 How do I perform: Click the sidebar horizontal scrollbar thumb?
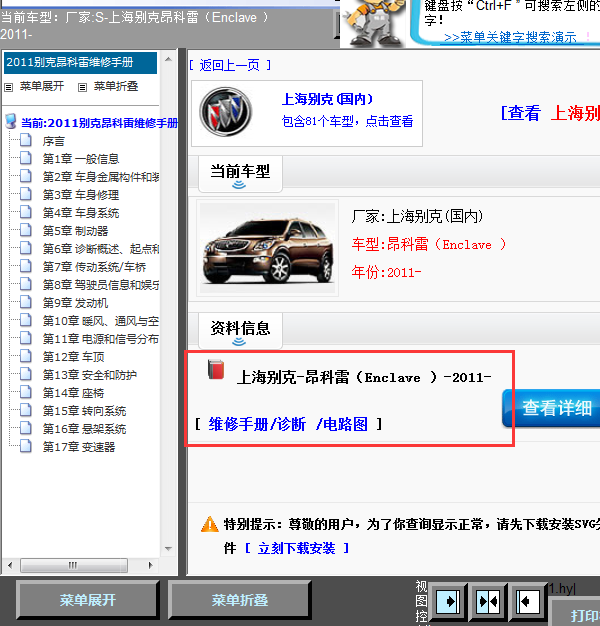click(x=74, y=565)
